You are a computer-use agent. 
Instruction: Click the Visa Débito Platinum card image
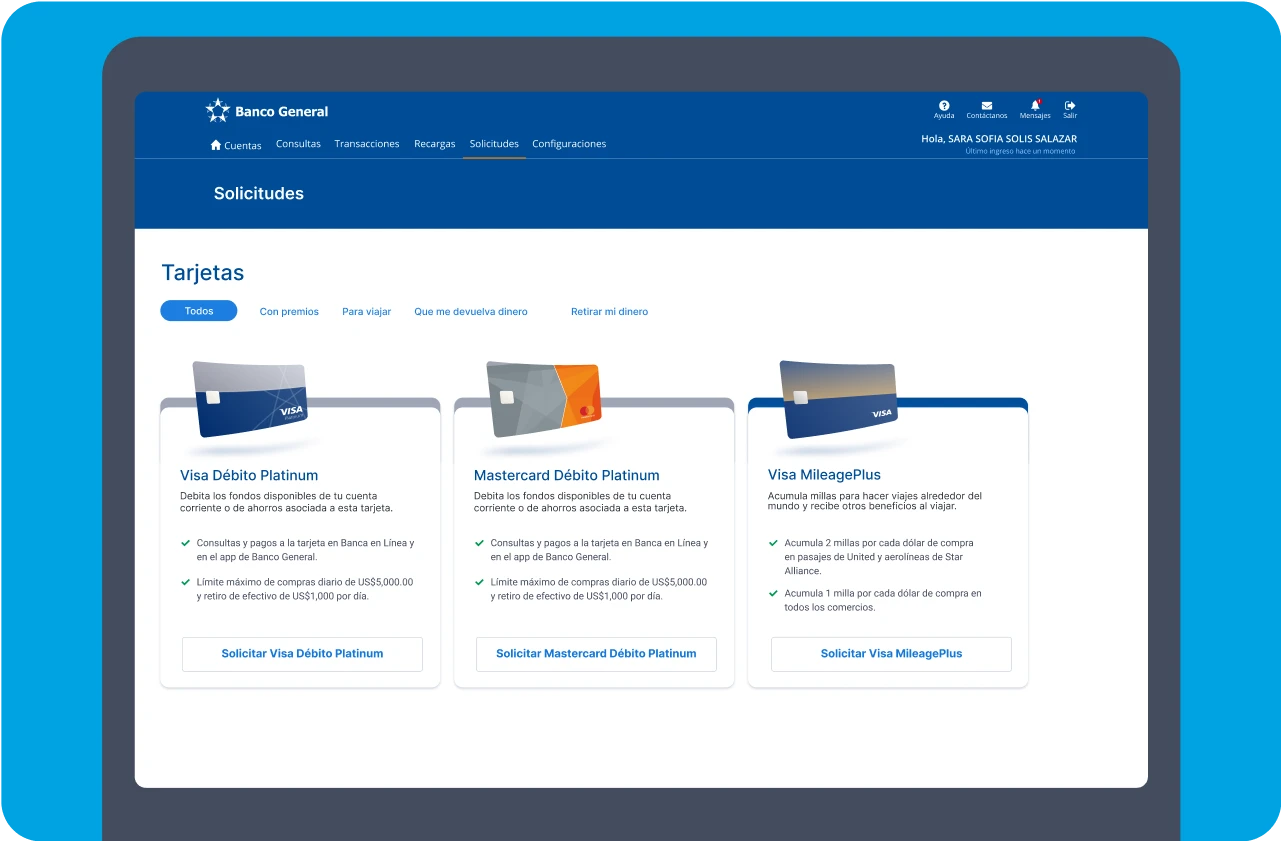251,399
